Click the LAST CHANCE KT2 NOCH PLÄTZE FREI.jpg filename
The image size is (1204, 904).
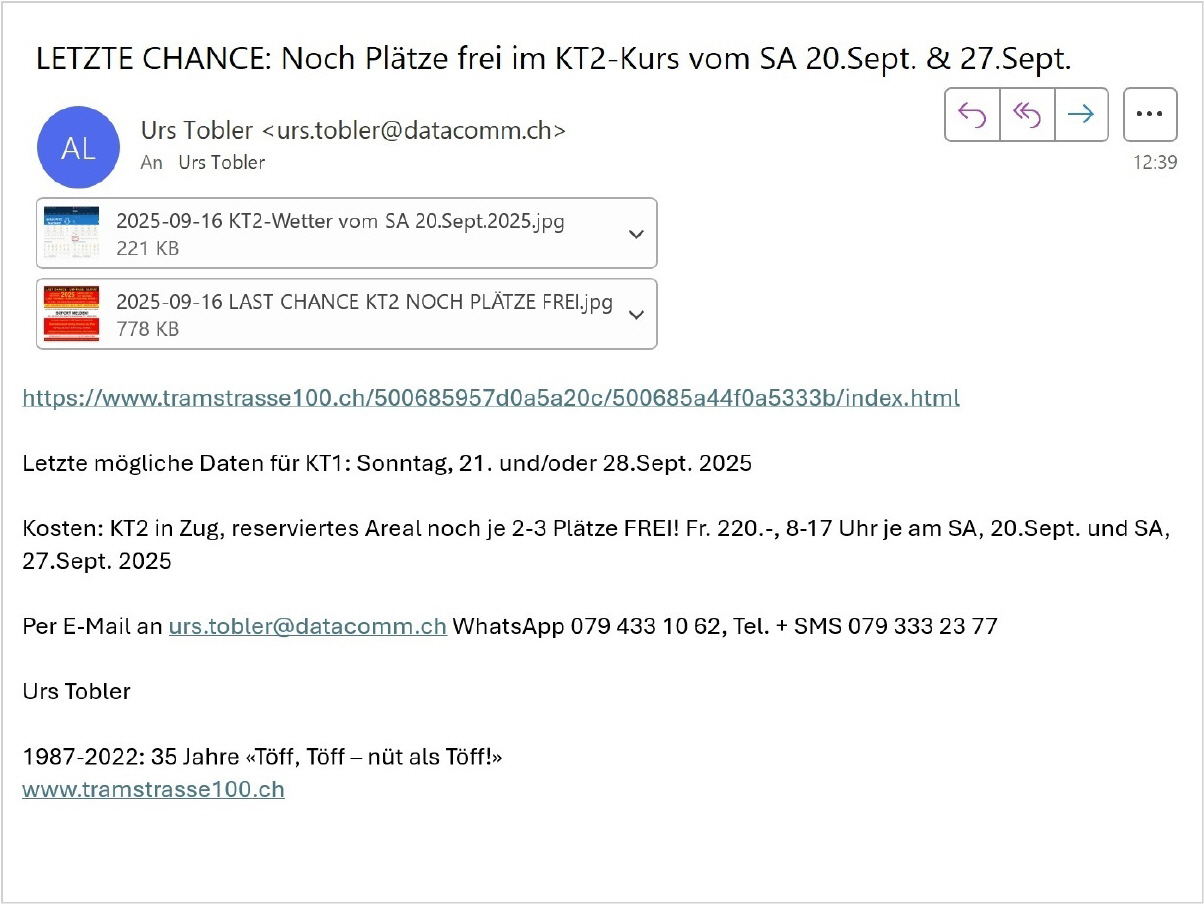pos(364,302)
